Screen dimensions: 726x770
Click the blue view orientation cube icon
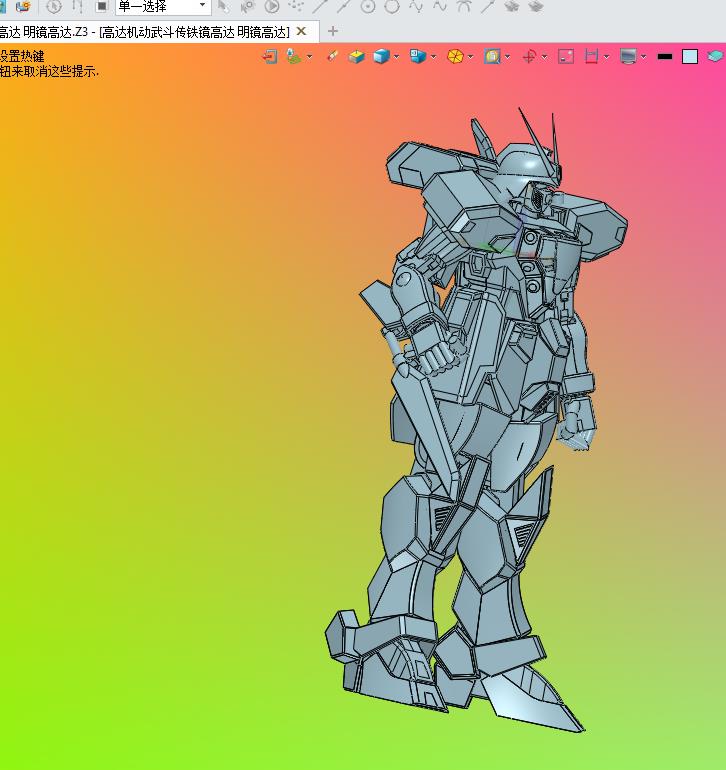coord(418,56)
